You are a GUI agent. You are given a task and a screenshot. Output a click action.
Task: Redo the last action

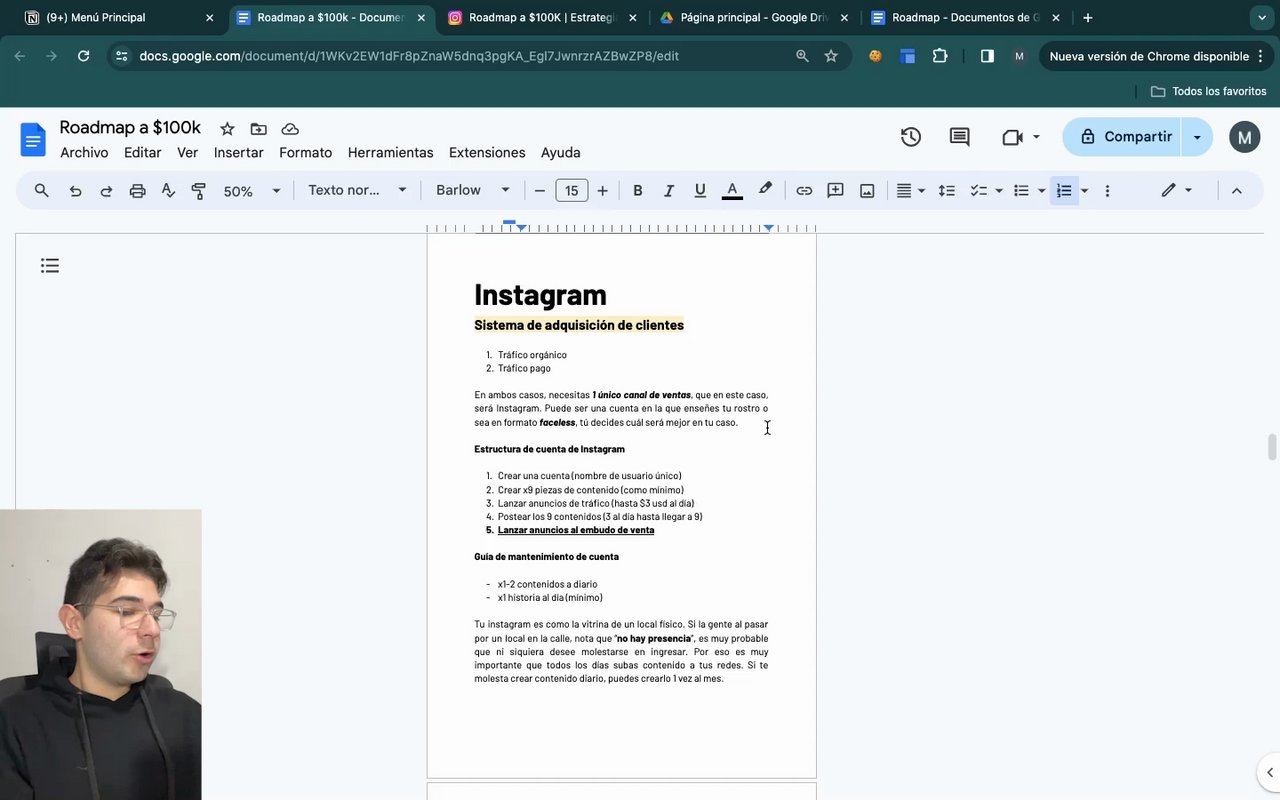coord(106,190)
